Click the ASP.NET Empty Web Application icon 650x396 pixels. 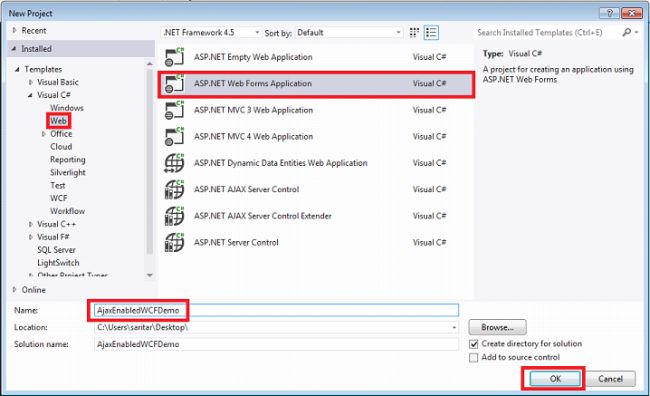pyautogui.click(x=174, y=57)
